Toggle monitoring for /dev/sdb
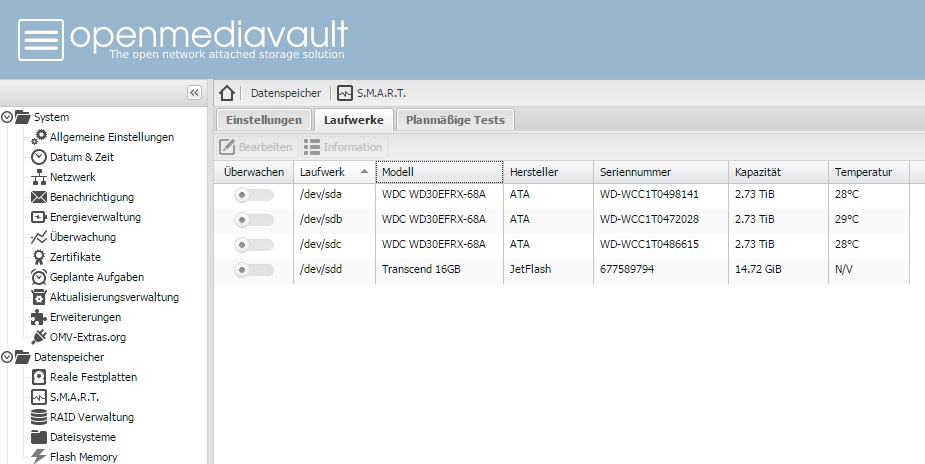 (254, 219)
